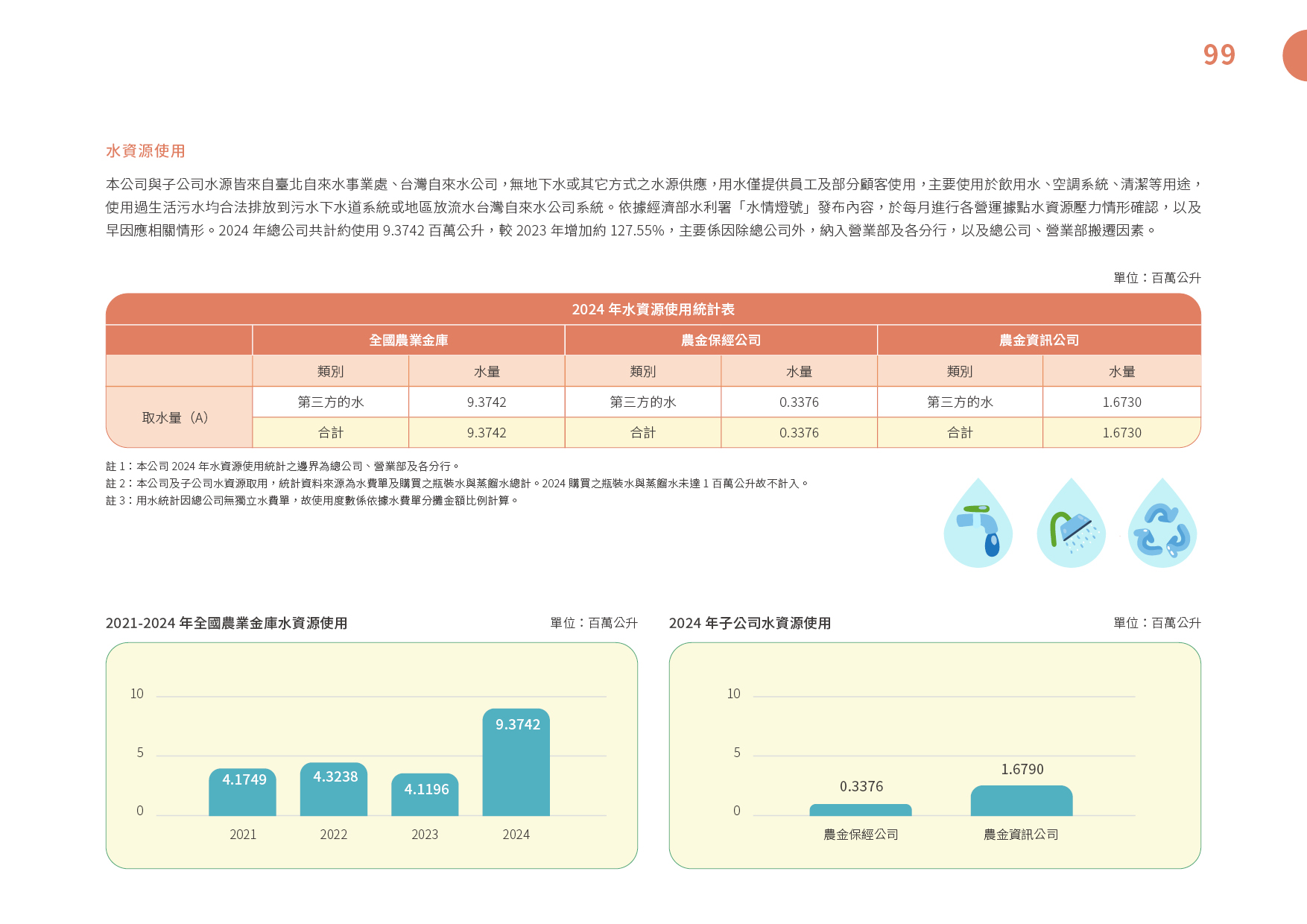Click the y-axis value 5 in subsidiary chart
The image size is (1307, 924).
[737, 753]
